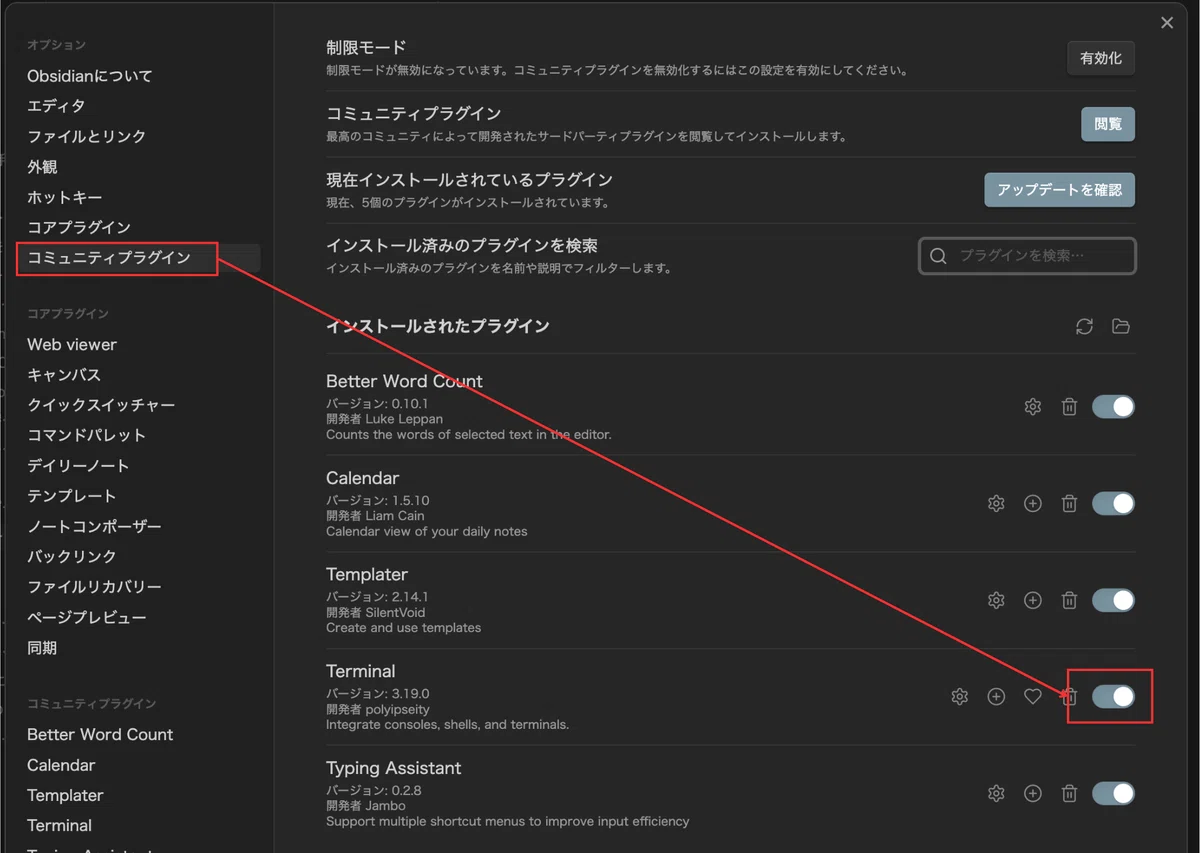Click アップデートを確認 button
This screenshot has width=1200, height=853.
pyautogui.click(x=1060, y=190)
